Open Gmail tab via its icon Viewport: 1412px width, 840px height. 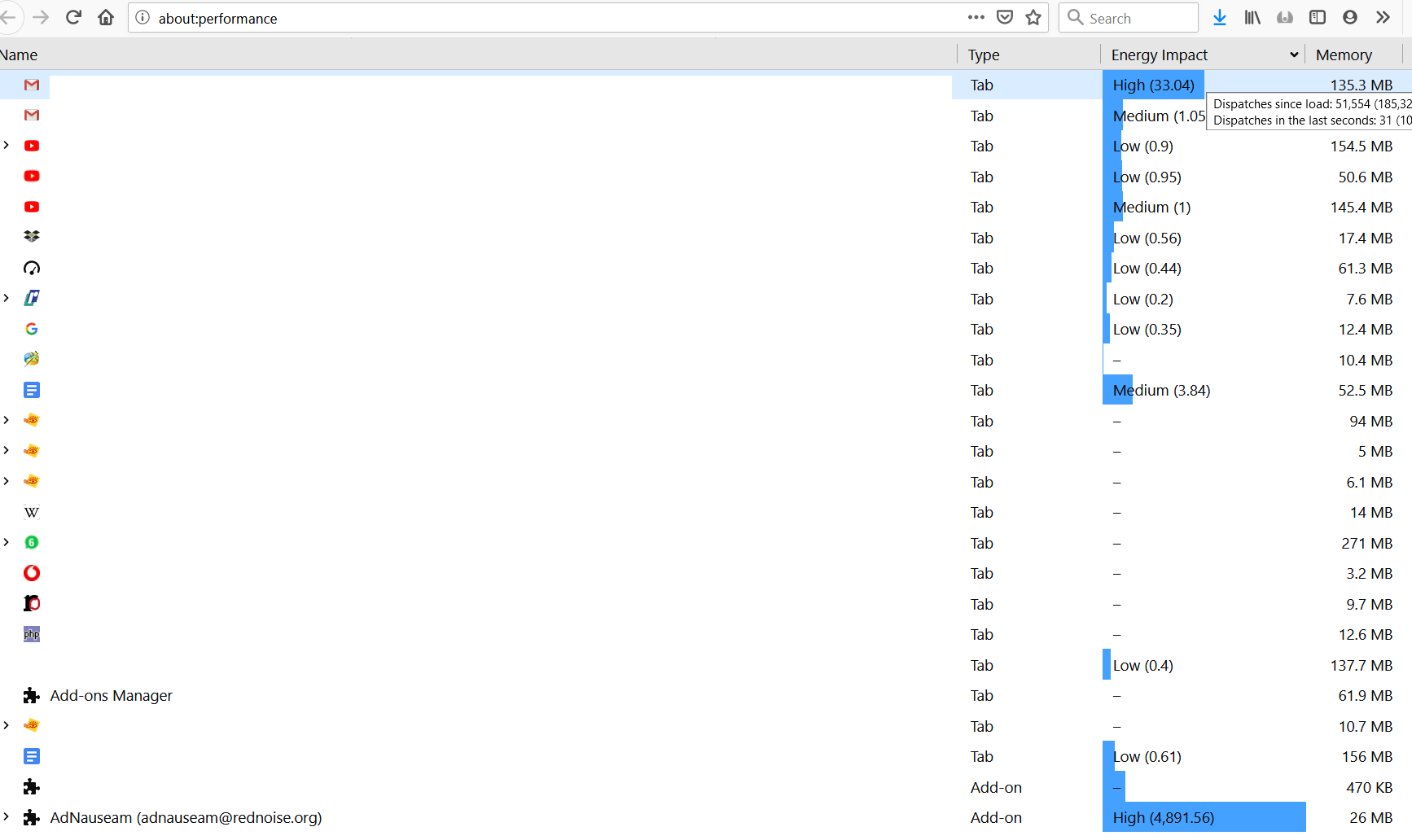coord(32,85)
